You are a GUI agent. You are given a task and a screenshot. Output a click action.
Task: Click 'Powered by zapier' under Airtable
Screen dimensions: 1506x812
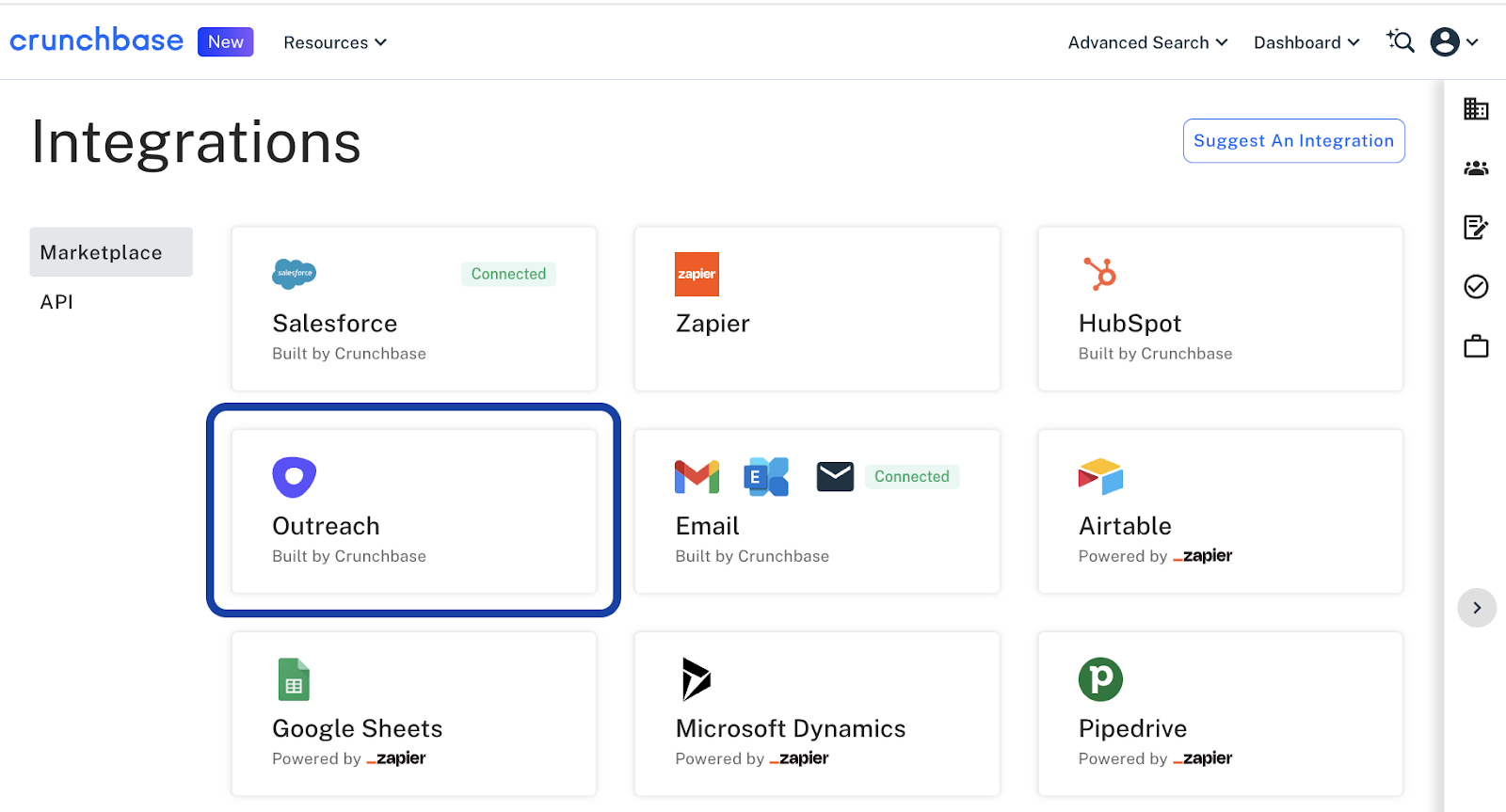[1155, 556]
